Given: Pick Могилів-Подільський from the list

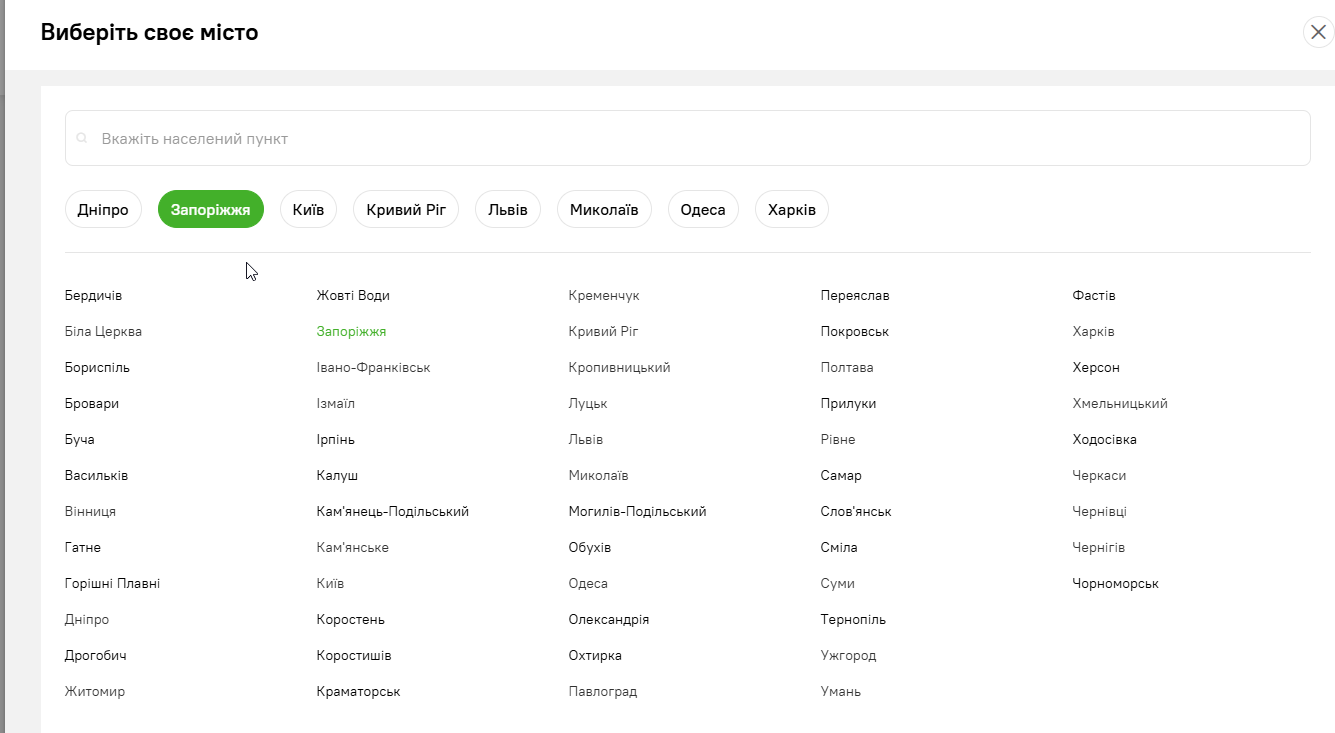Looking at the screenshot, I should click(x=637, y=512).
